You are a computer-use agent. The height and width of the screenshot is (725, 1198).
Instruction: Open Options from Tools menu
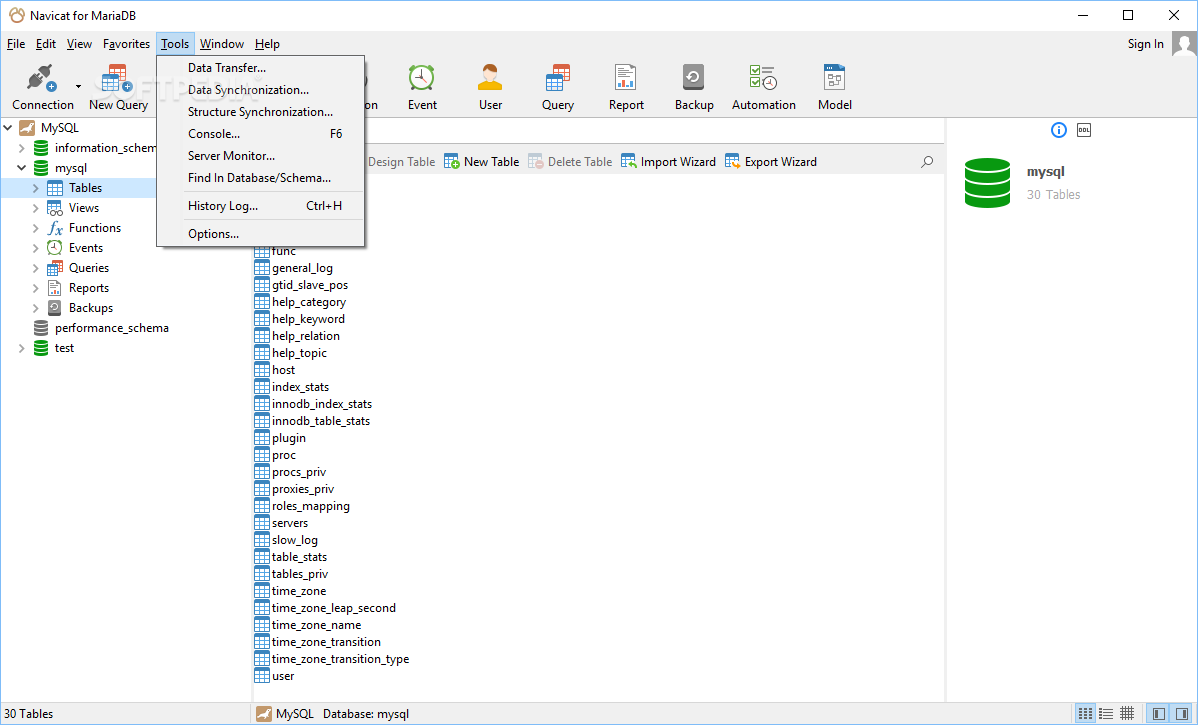(261, 234)
